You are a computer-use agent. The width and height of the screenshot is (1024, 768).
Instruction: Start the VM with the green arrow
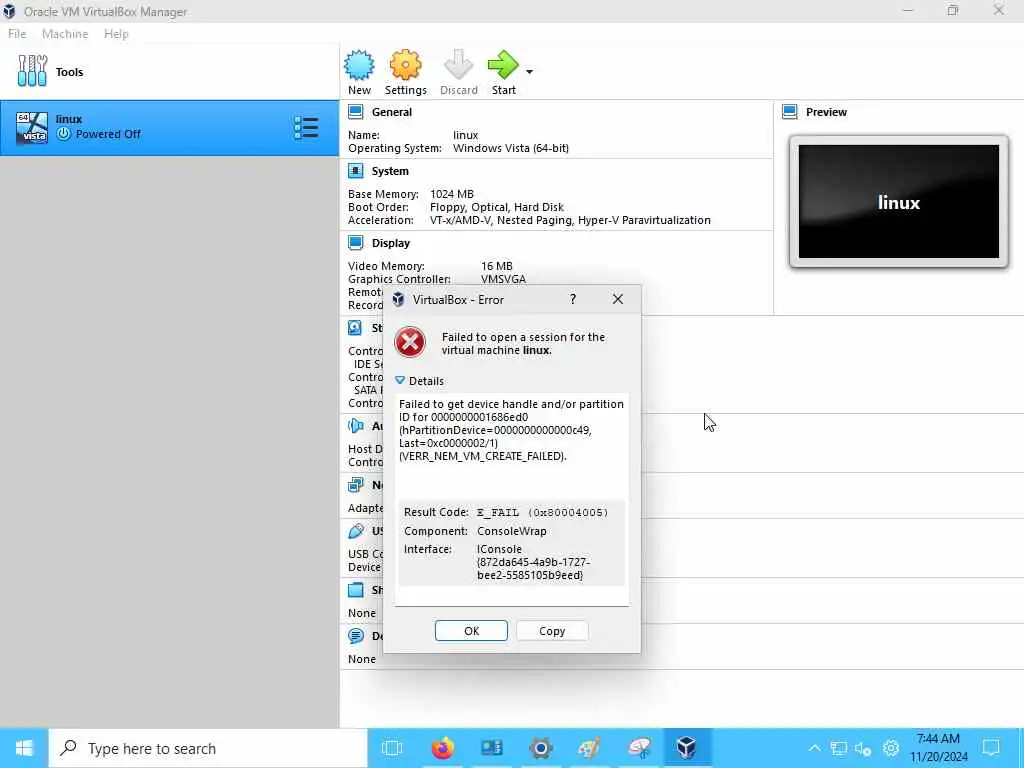tap(502, 65)
